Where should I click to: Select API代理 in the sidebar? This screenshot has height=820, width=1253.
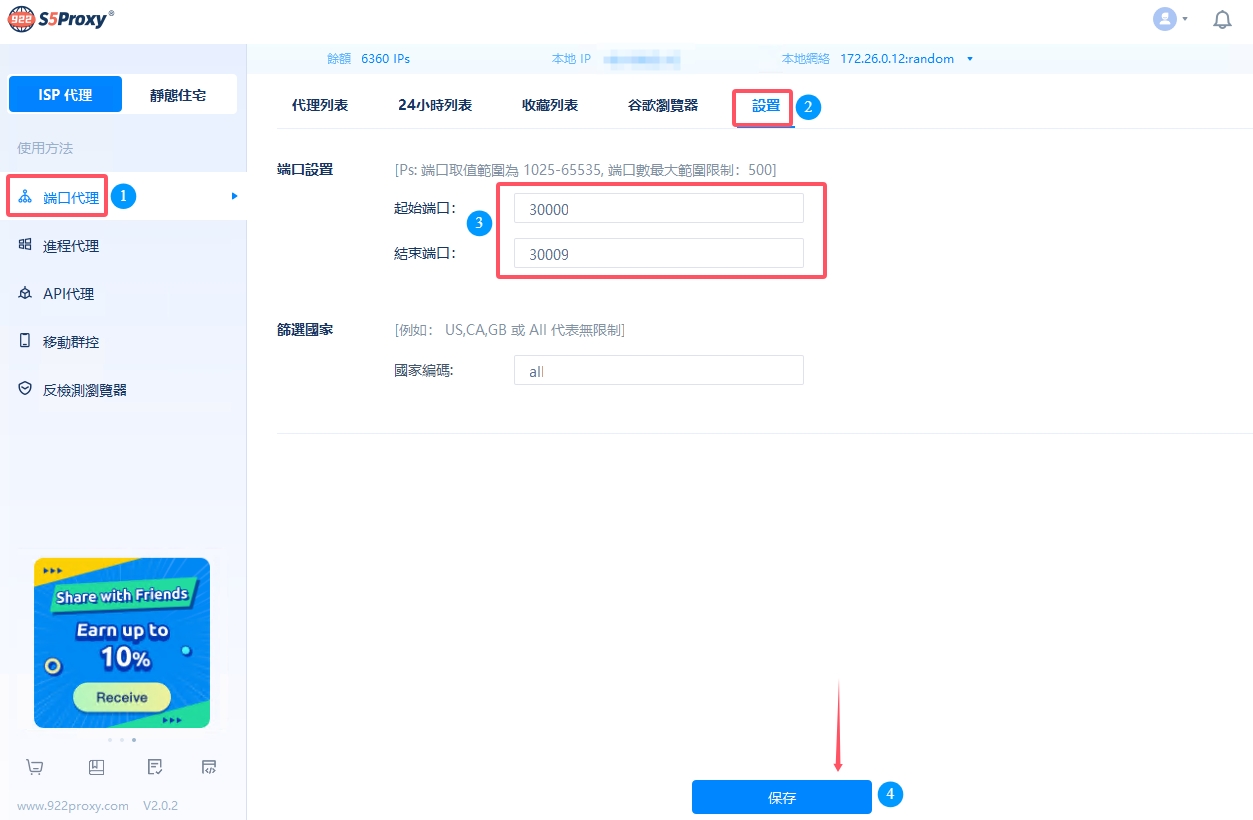click(x=68, y=294)
